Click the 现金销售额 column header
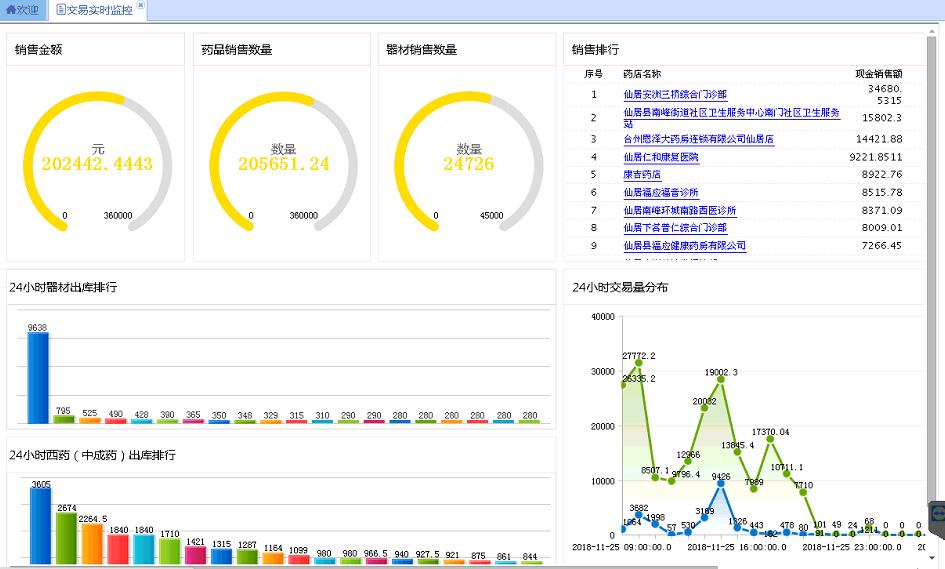945x569 pixels. pyautogui.click(x=879, y=74)
